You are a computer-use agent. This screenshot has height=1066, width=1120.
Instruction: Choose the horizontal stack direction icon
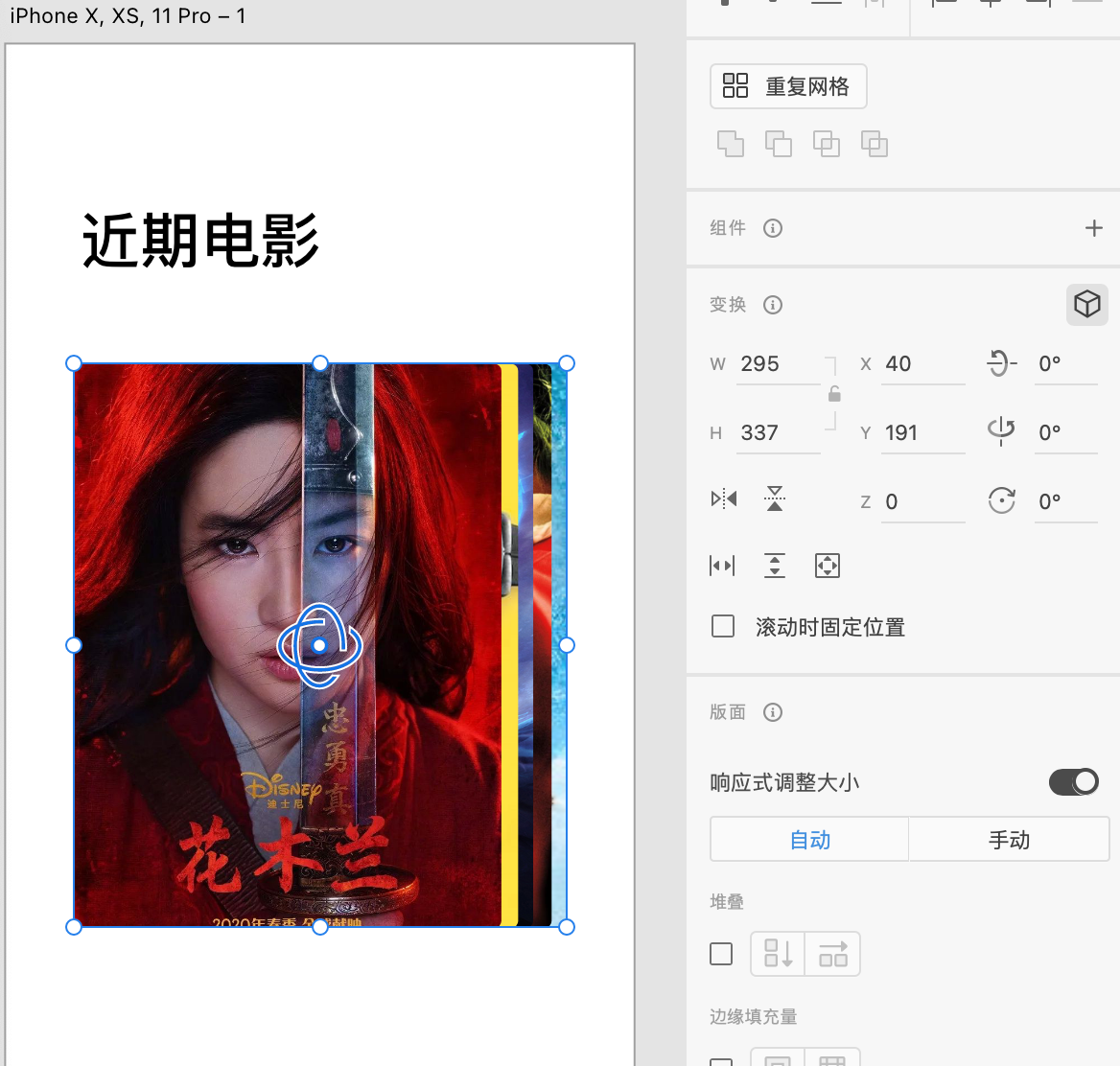click(832, 954)
